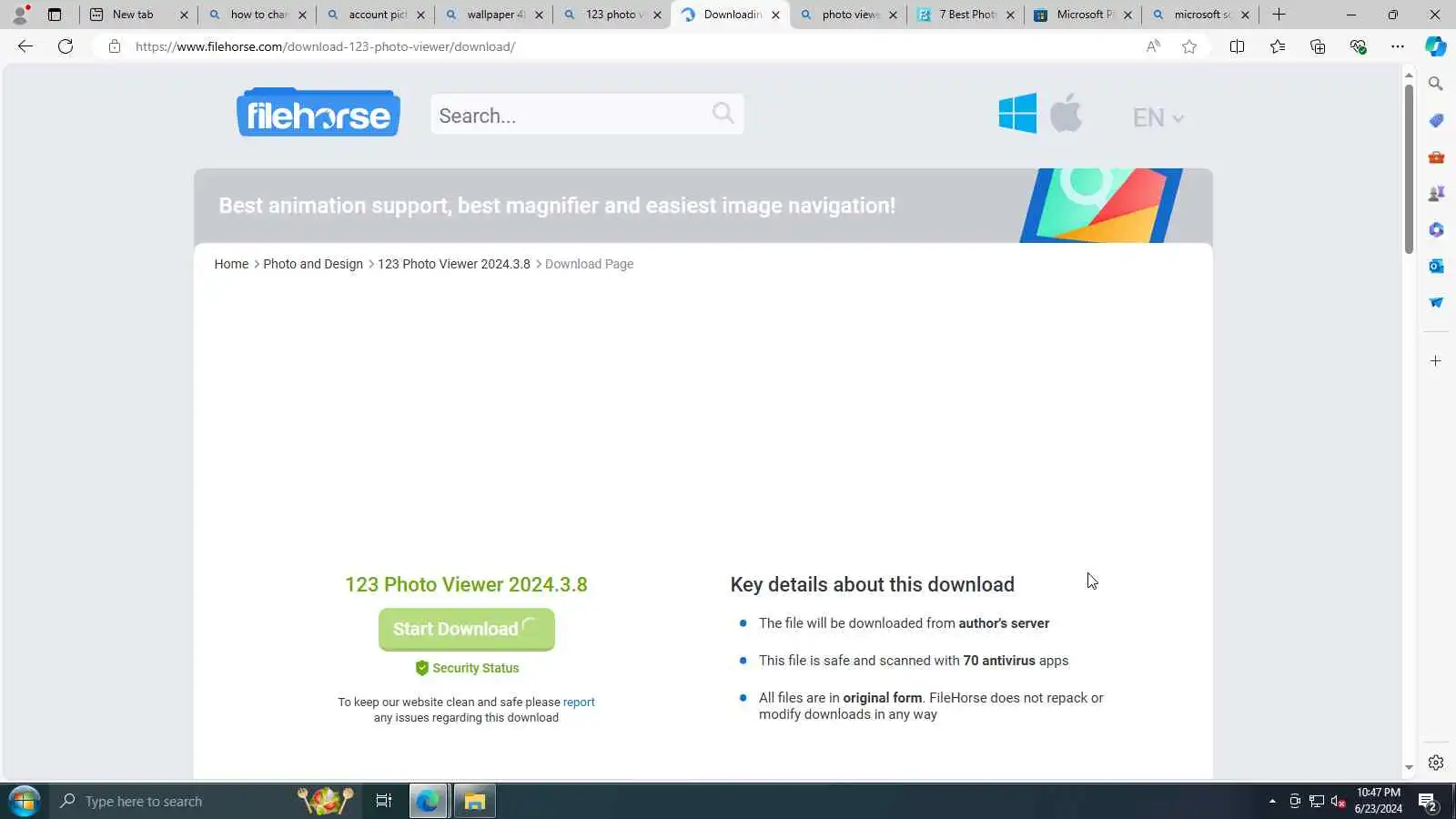The image size is (1456, 819).
Task: View site information lock icon
Action: (115, 46)
